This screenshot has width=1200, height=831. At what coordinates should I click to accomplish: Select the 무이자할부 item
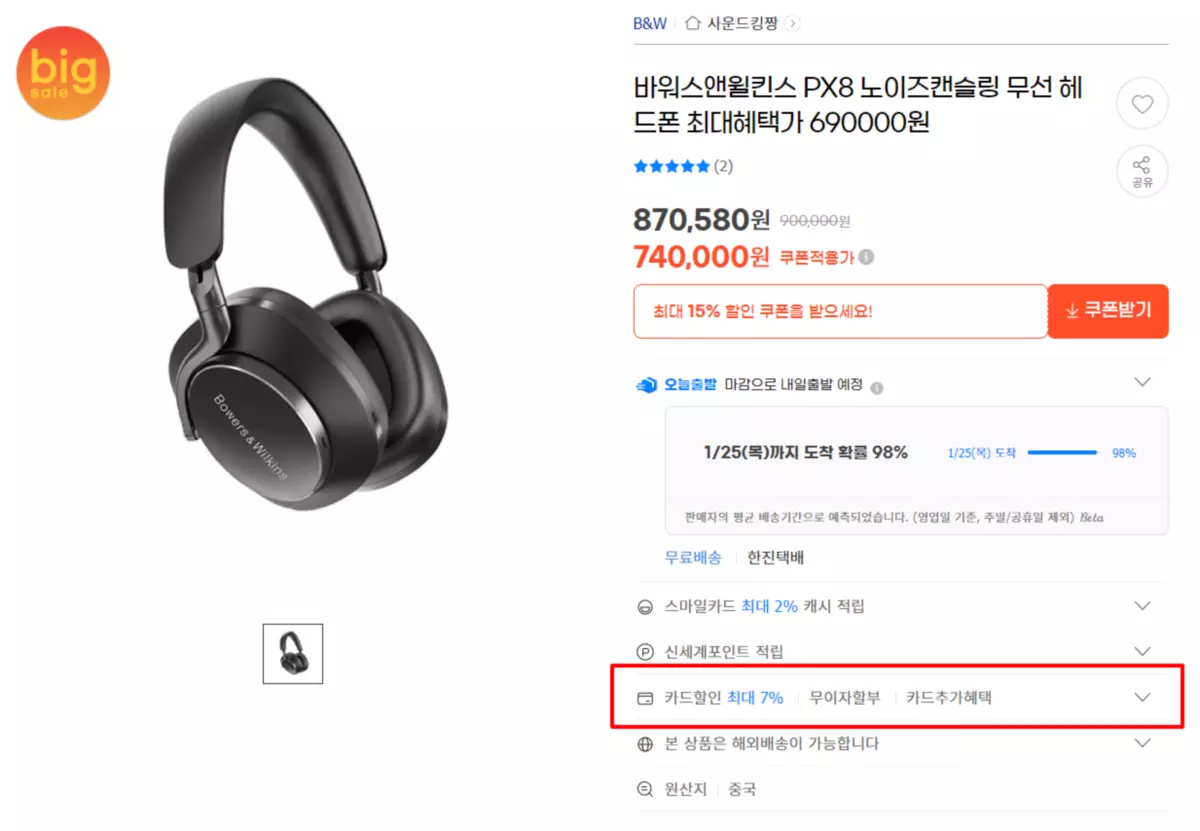click(x=845, y=698)
